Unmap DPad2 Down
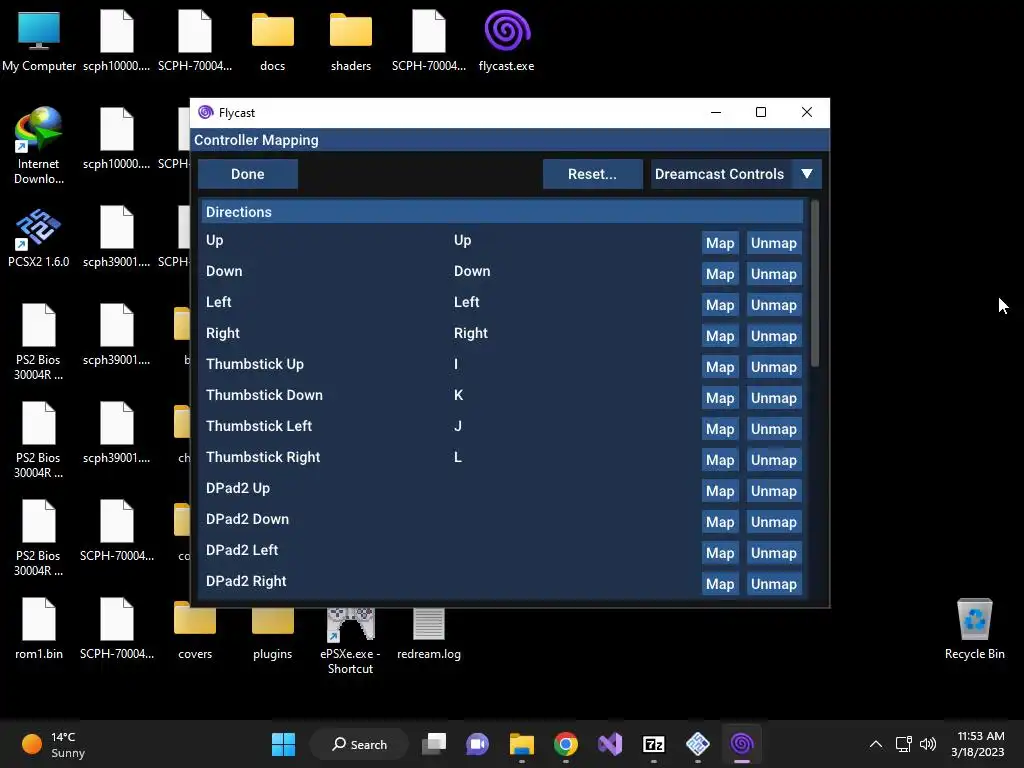 click(773, 522)
